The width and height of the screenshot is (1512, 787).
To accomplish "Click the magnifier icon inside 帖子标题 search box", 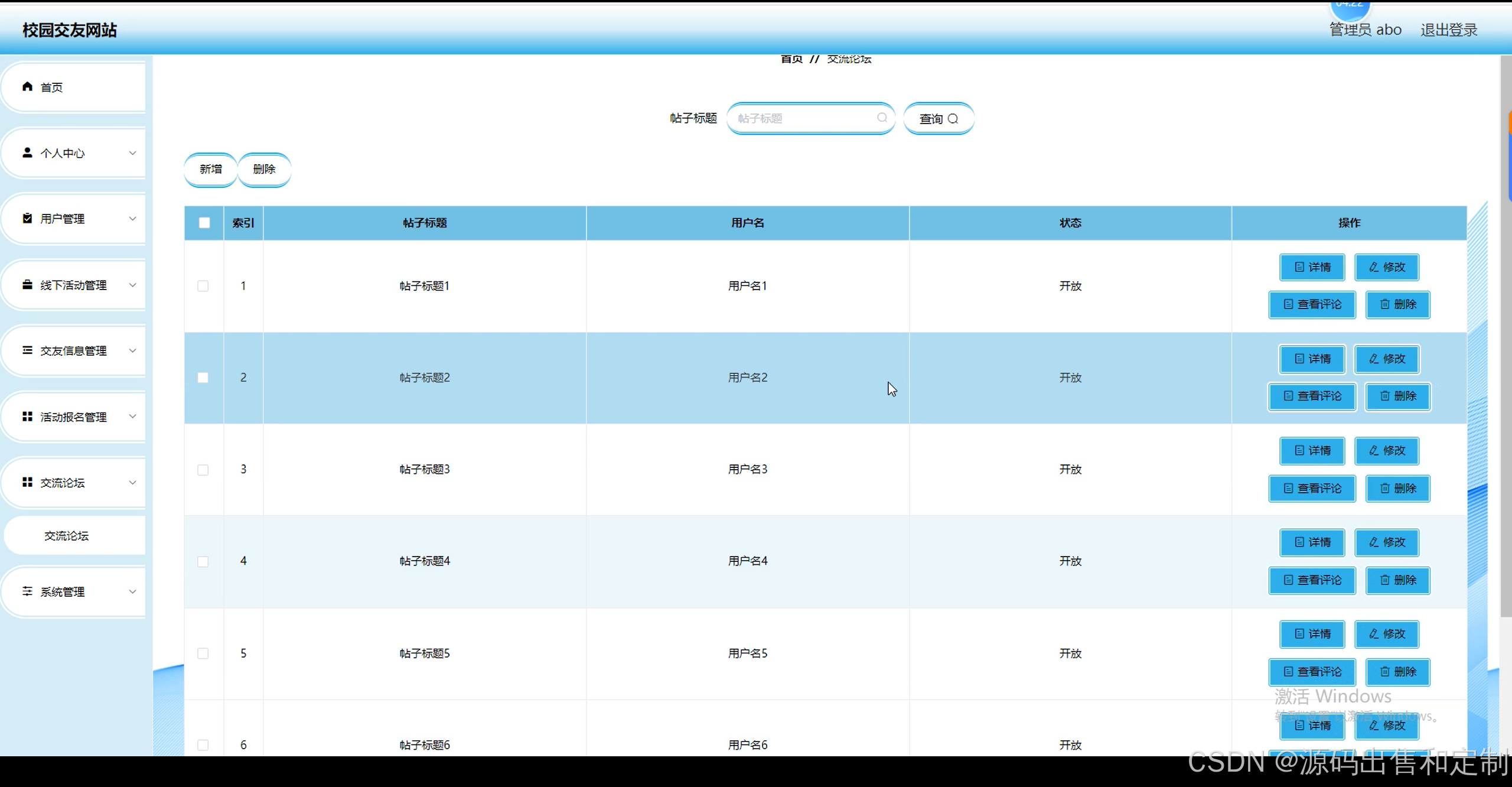I will (882, 118).
